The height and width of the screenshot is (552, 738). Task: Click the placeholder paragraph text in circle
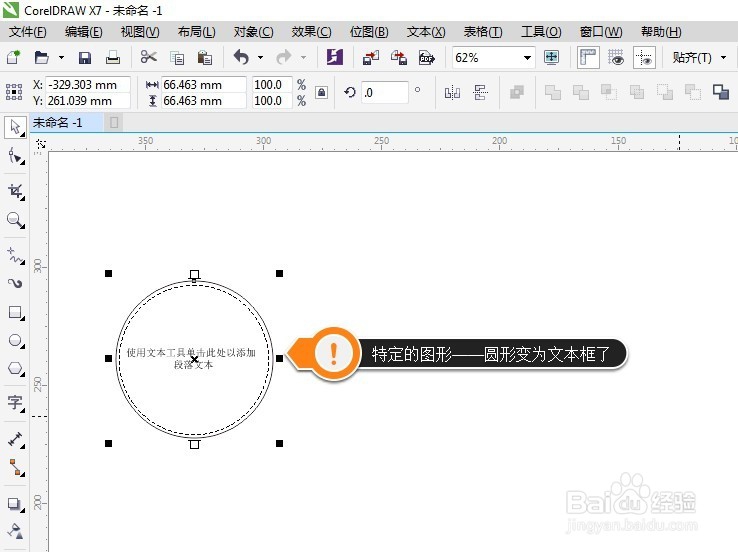pos(191,359)
